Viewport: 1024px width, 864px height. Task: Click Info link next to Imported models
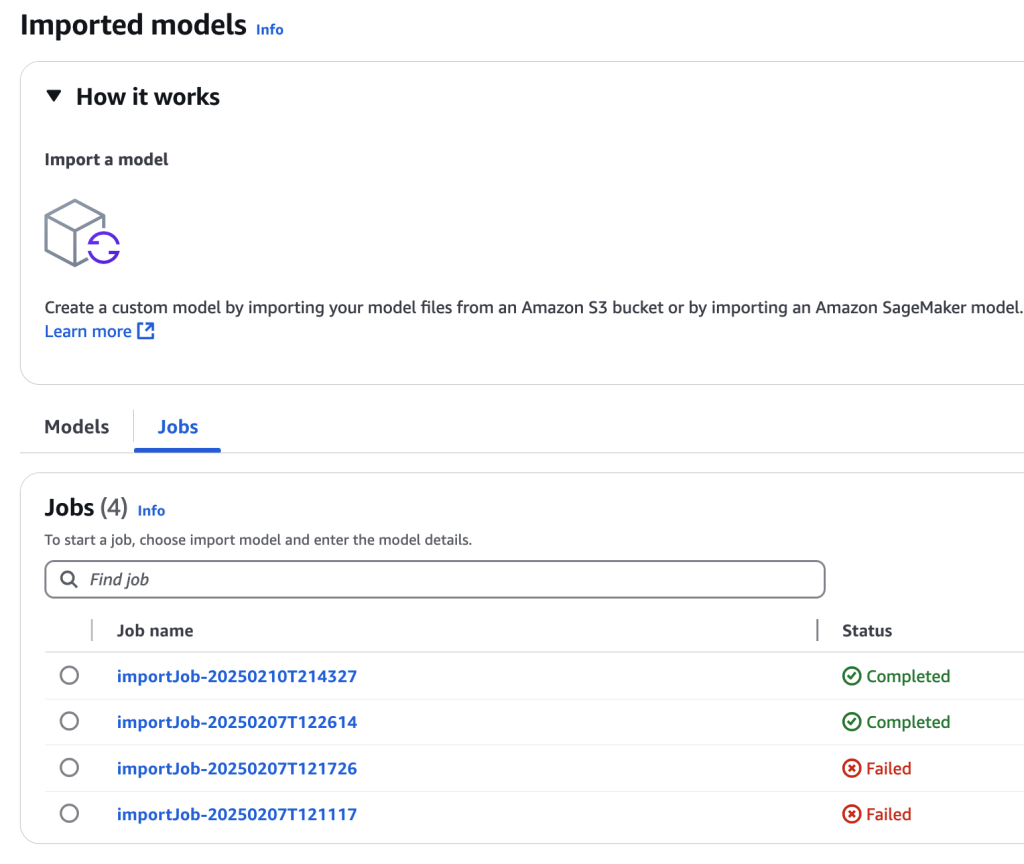click(x=270, y=30)
